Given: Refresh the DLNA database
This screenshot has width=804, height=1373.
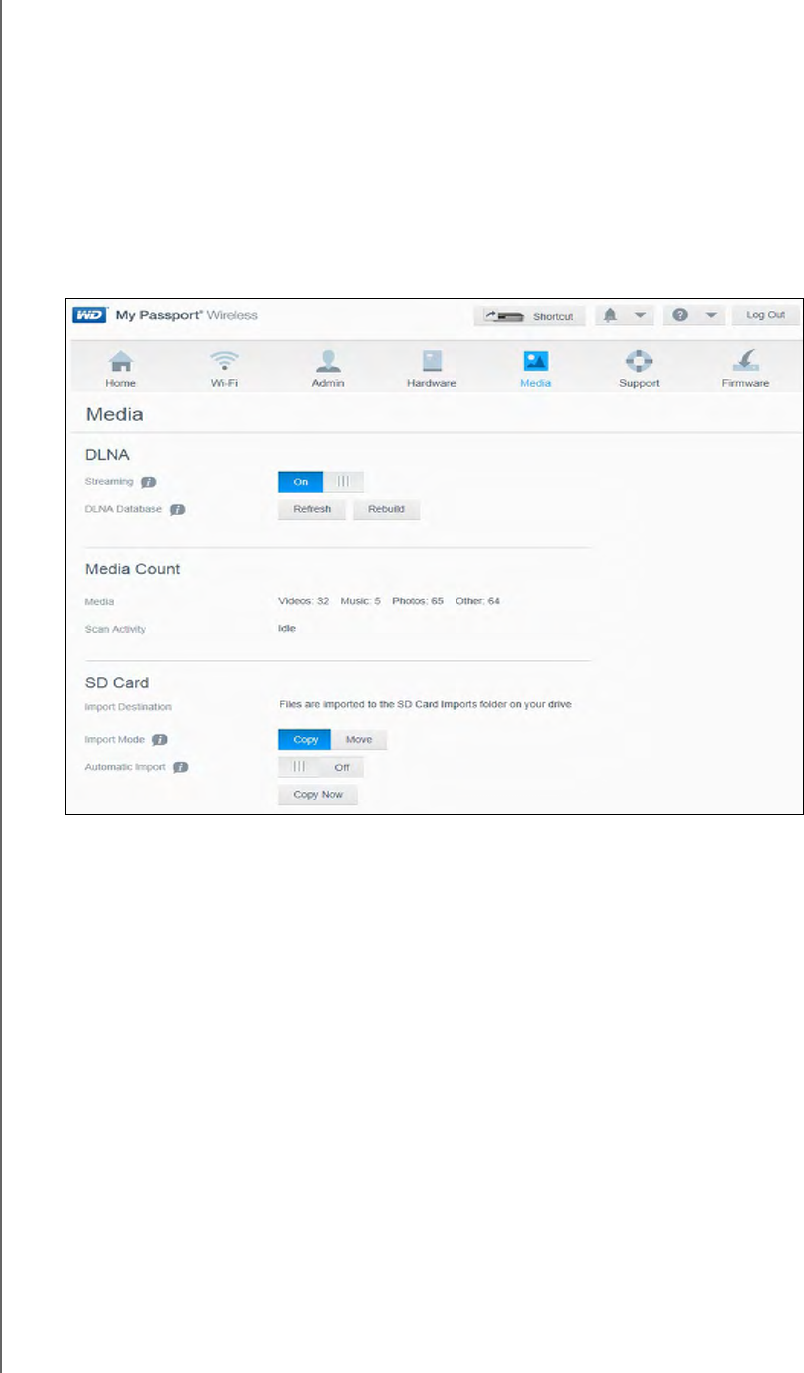Looking at the screenshot, I should click(x=312, y=509).
